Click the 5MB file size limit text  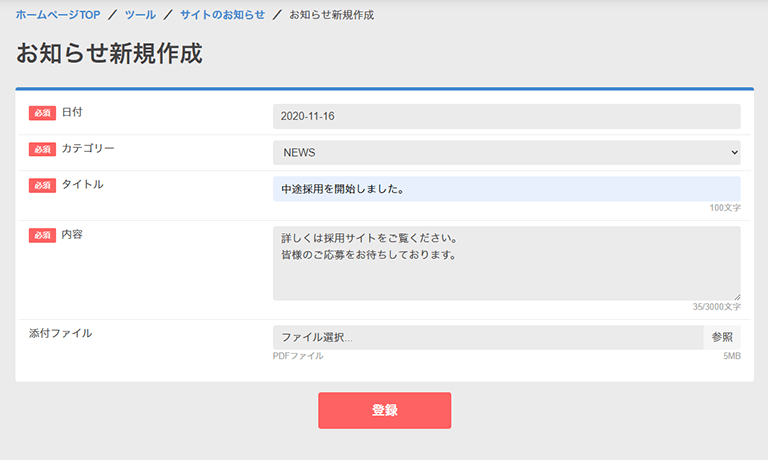(731, 356)
